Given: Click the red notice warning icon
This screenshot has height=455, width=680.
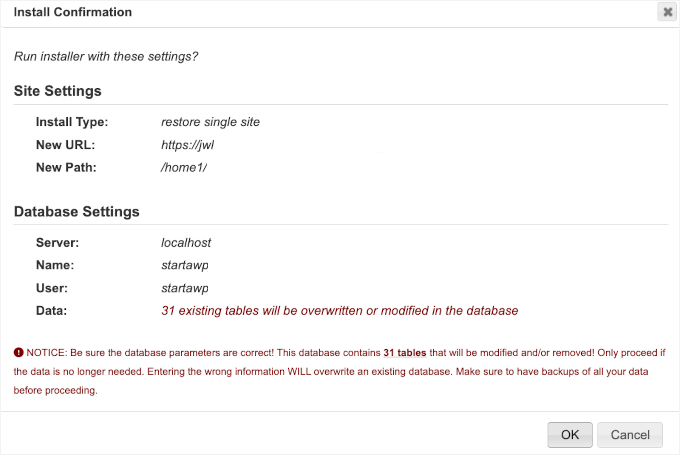Looking at the screenshot, I should [19, 353].
